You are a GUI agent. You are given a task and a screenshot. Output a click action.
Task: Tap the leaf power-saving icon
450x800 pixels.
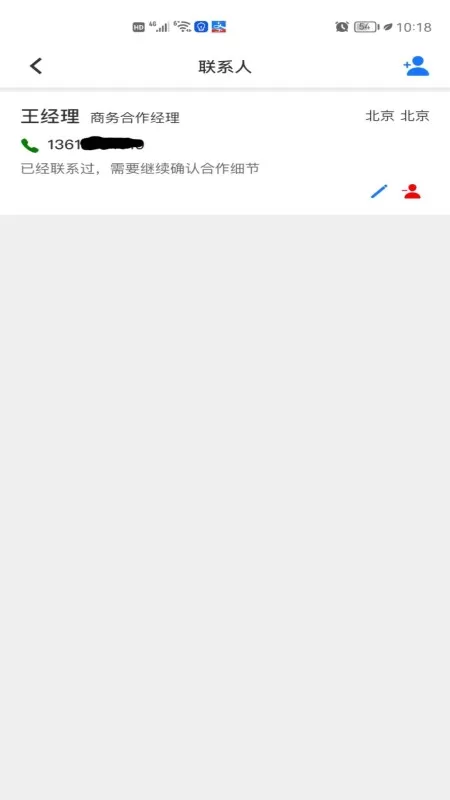[x=388, y=27]
